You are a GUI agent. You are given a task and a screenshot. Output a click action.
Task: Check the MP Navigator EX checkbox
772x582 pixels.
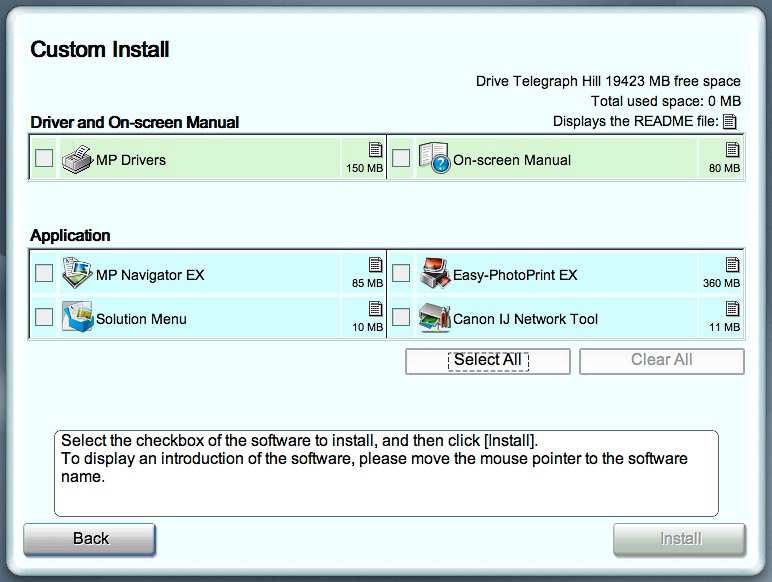pyautogui.click(x=44, y=273)
